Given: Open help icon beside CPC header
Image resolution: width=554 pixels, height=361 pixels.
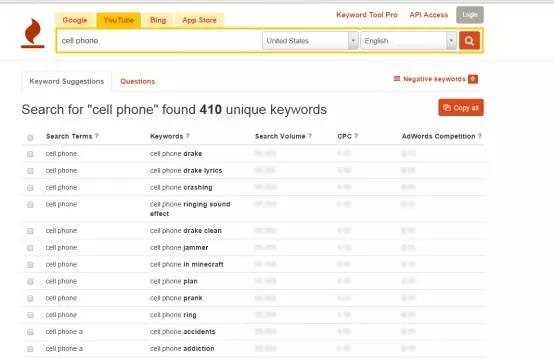Looking at the screenshot, I should (x=356, y=136).
